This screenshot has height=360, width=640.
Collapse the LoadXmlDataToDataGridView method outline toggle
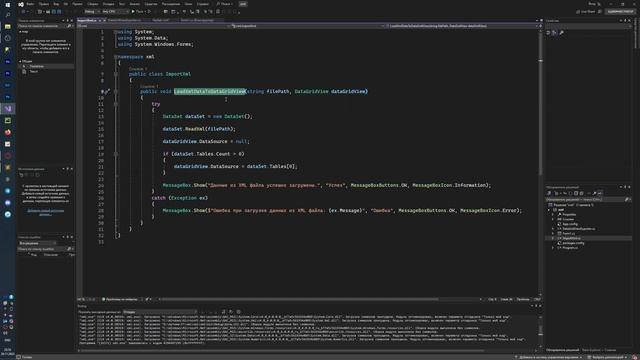(116, 92)
